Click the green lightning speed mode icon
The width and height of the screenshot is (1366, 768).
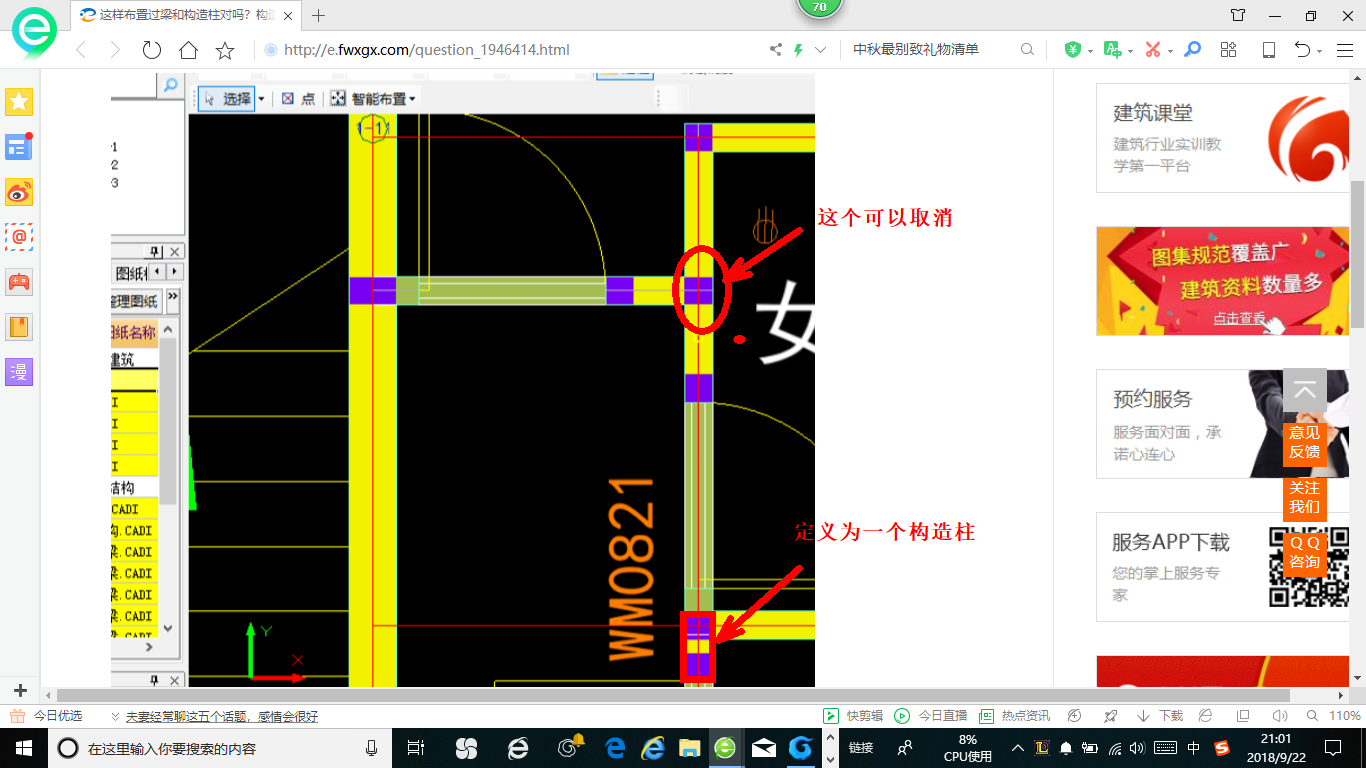click(x=798, y=50)
